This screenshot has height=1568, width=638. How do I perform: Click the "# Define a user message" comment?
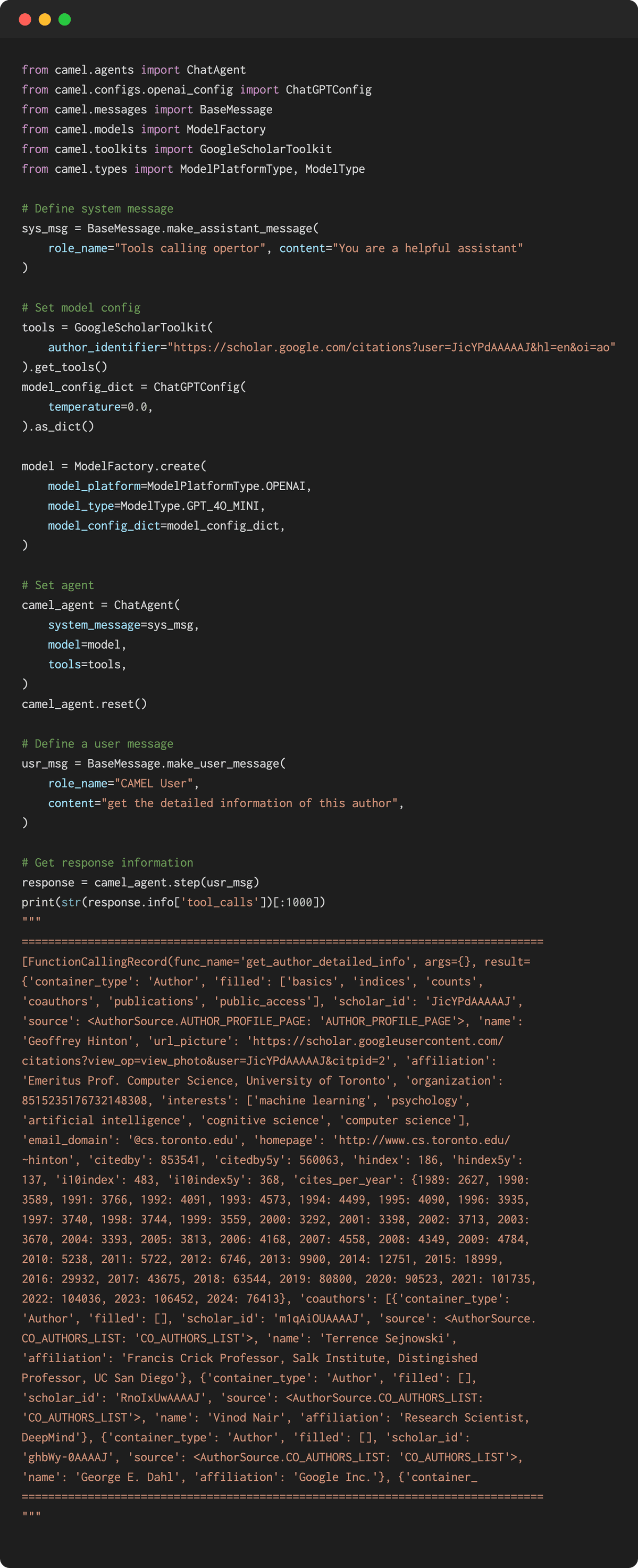coord(97,744)
